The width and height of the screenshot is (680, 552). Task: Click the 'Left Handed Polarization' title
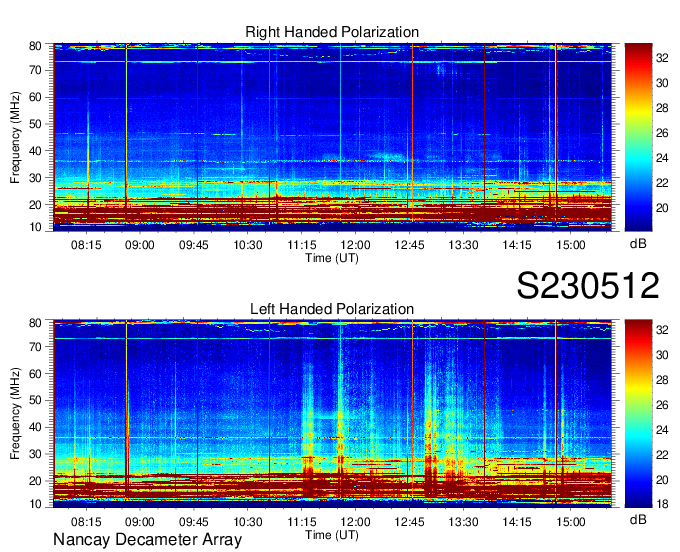[x=332, y=309]
